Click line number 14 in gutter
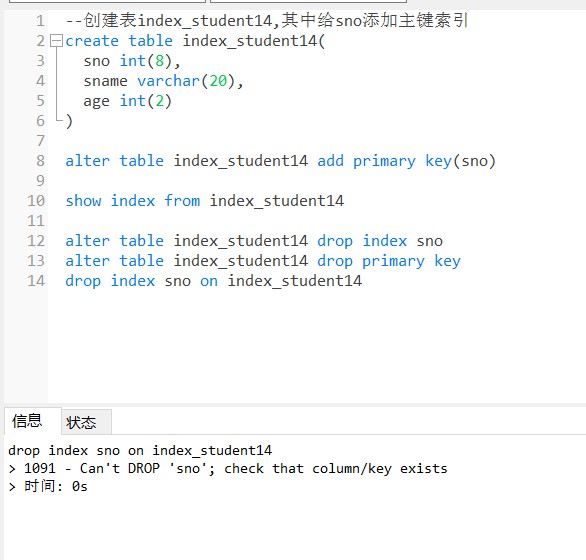Image resolution: width=586 pixels, height=560 pixels. tap(36, 281)
